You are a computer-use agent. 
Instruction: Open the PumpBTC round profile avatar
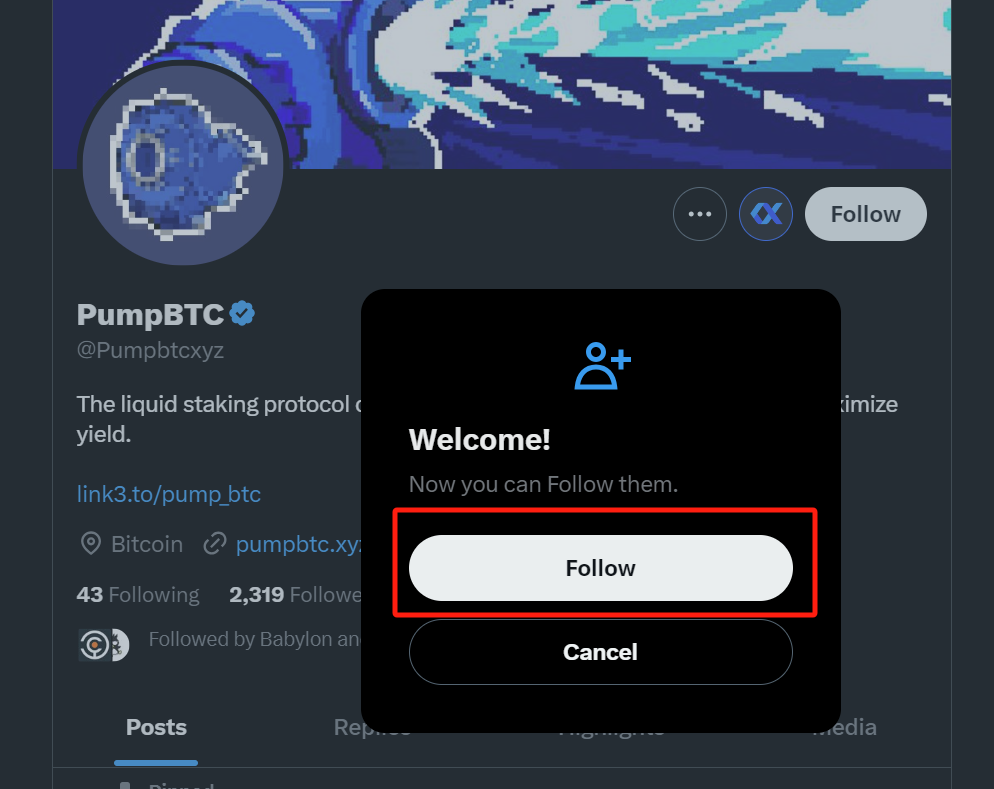point(183,165)
